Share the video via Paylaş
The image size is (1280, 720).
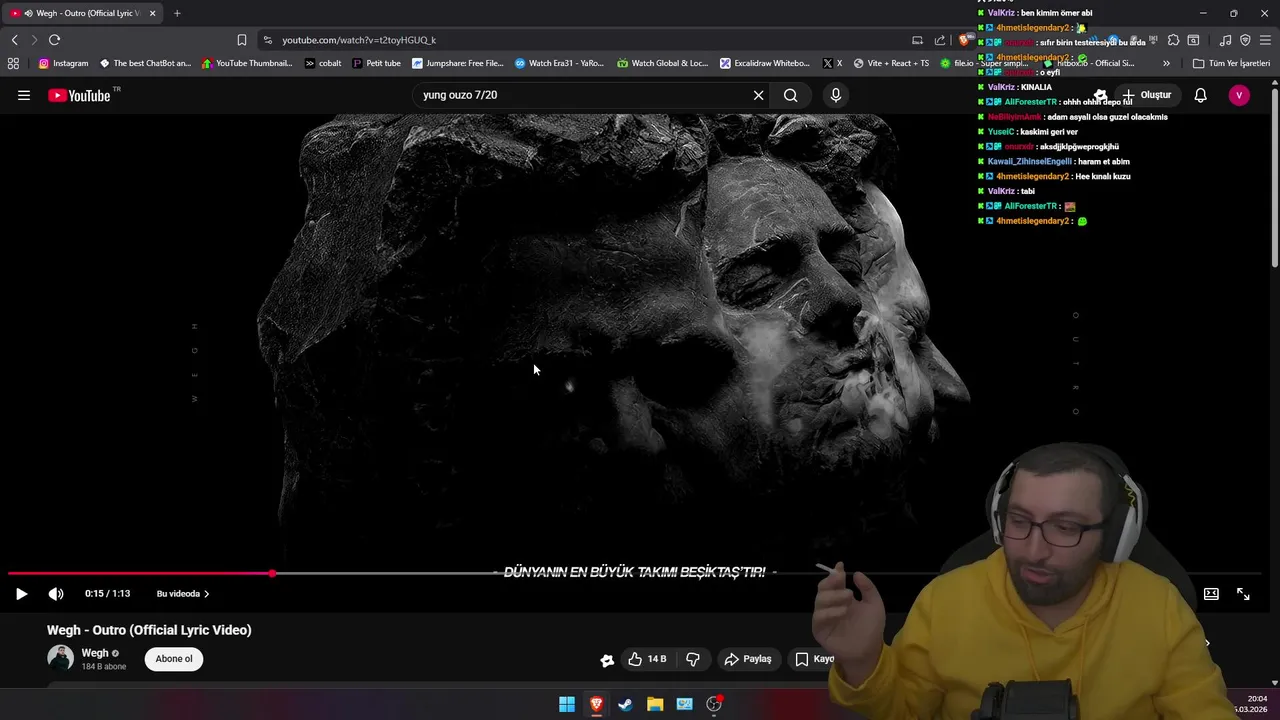[x=748, y=659]
